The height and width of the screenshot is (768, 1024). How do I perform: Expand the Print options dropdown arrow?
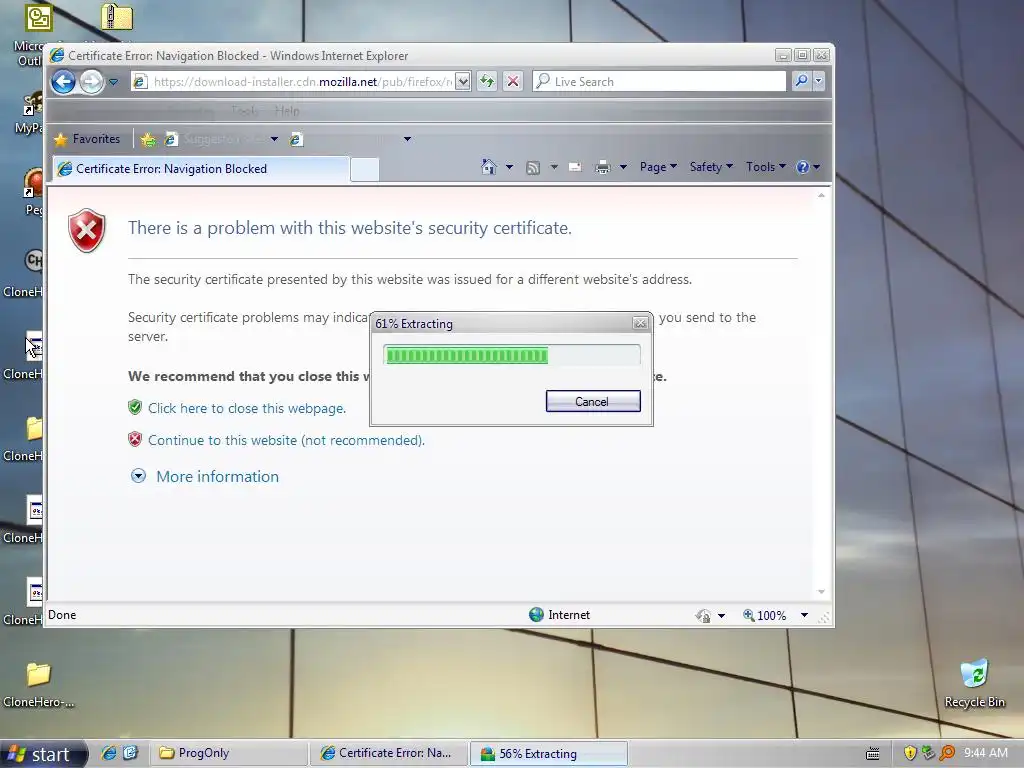coord(623,167)
